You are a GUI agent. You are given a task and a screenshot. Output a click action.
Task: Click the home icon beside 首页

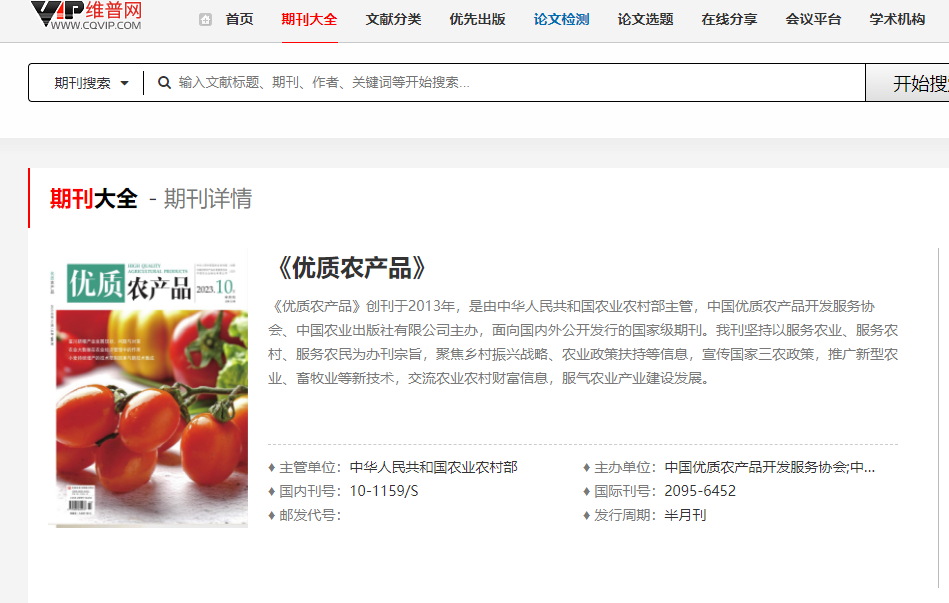point(205,19)
